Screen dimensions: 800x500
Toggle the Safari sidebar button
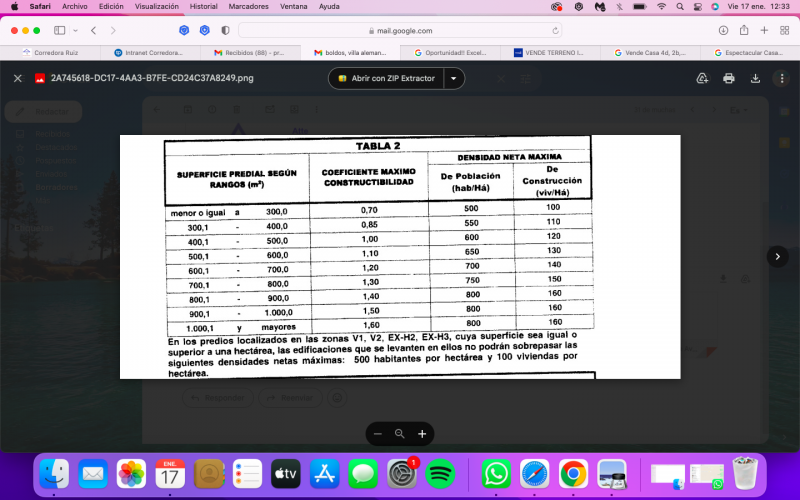click(x=60, y=31)
